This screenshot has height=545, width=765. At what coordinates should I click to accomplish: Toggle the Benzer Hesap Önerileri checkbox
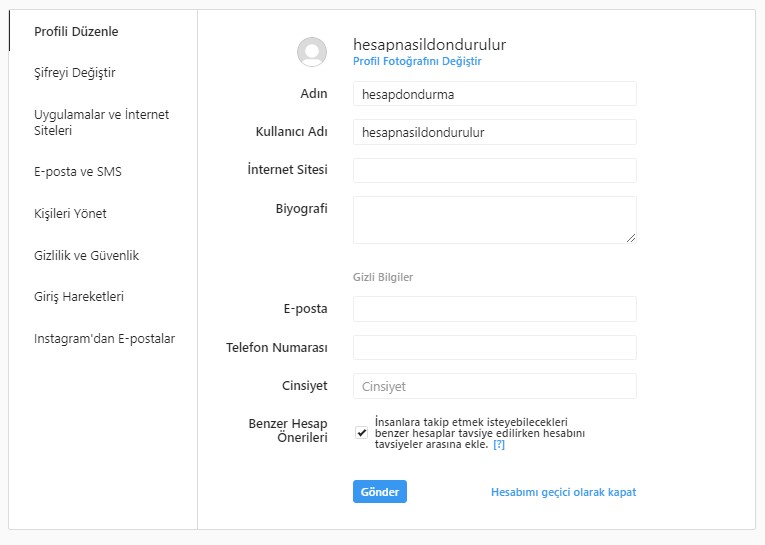pyautogui.click(x=362, y=432)
